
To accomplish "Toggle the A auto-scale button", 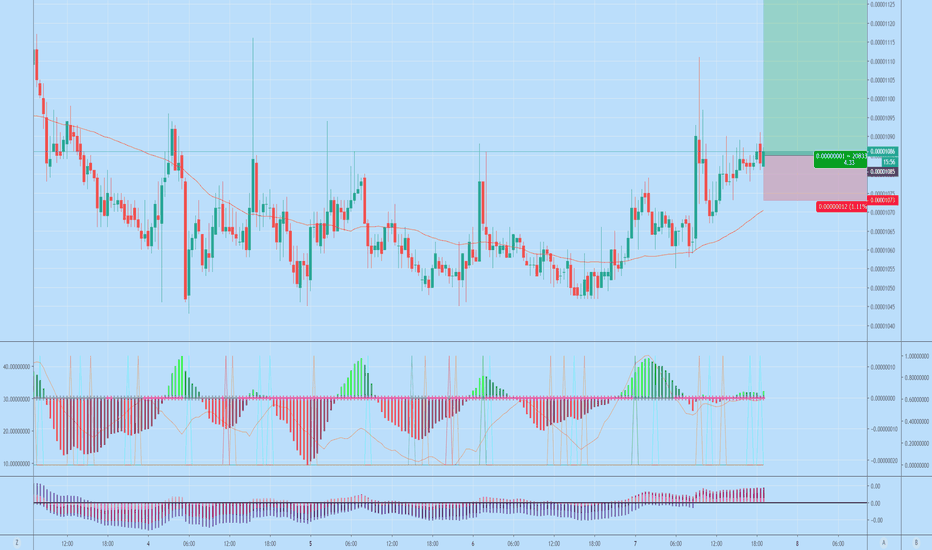I will point(884,542).
